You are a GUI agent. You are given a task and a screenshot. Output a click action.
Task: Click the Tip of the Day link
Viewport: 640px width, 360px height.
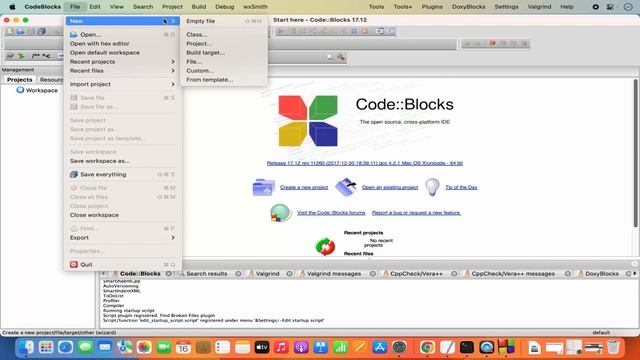pos(461,187)
